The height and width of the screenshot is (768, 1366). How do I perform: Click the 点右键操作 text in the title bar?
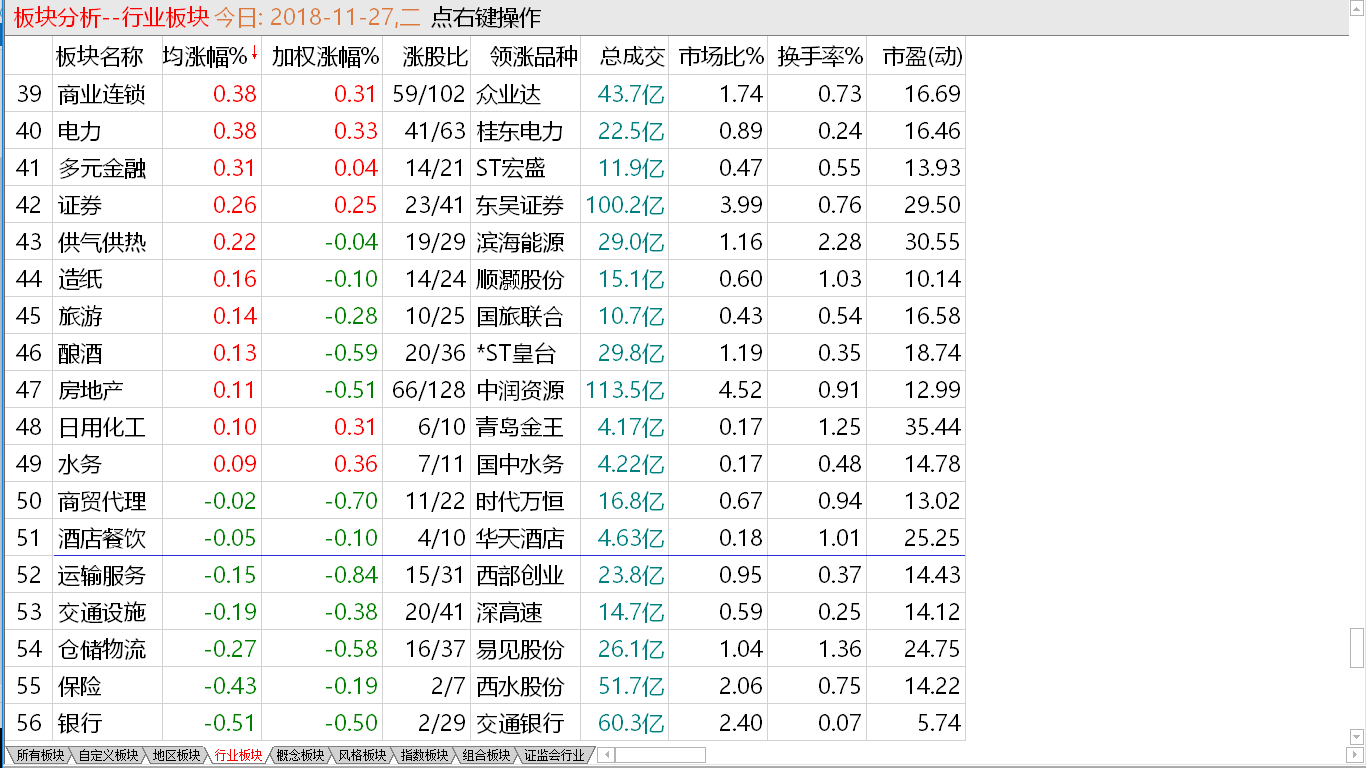486,17
